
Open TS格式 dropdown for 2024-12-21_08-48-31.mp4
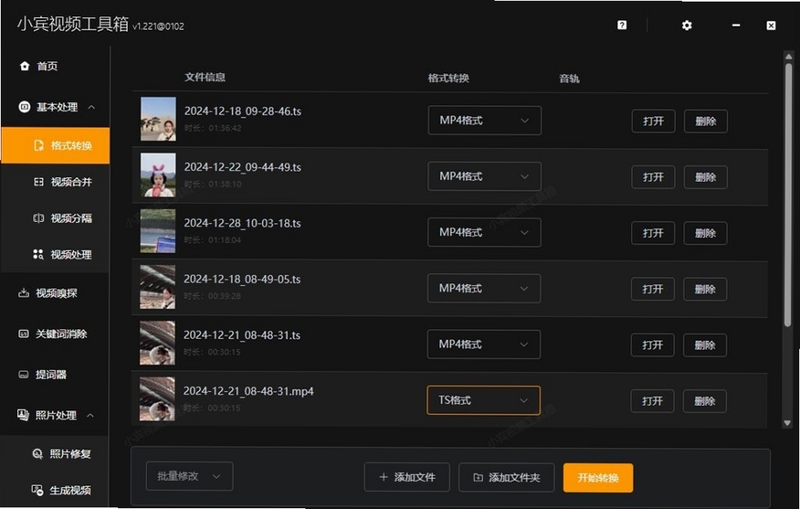pyautogui.click(x=483, y=400)
